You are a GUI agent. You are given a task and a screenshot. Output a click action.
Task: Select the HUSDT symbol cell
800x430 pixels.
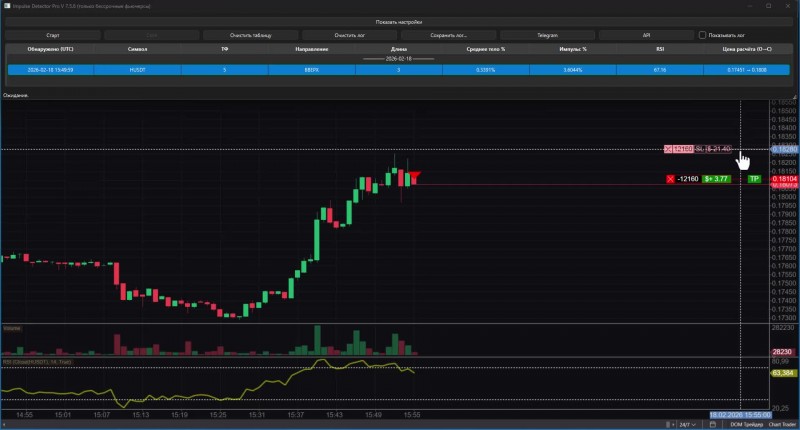click(x=137, y=70)
